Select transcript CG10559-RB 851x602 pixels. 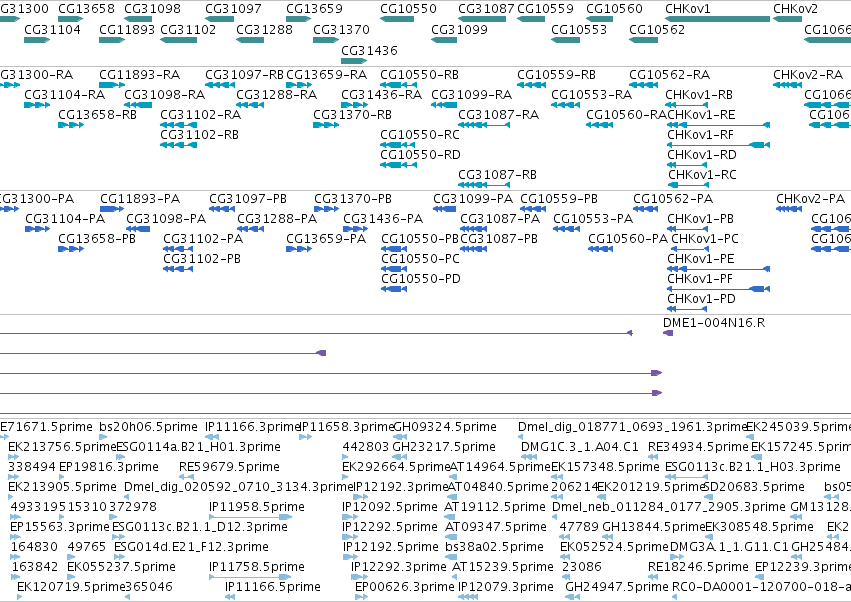coord(556,74)
